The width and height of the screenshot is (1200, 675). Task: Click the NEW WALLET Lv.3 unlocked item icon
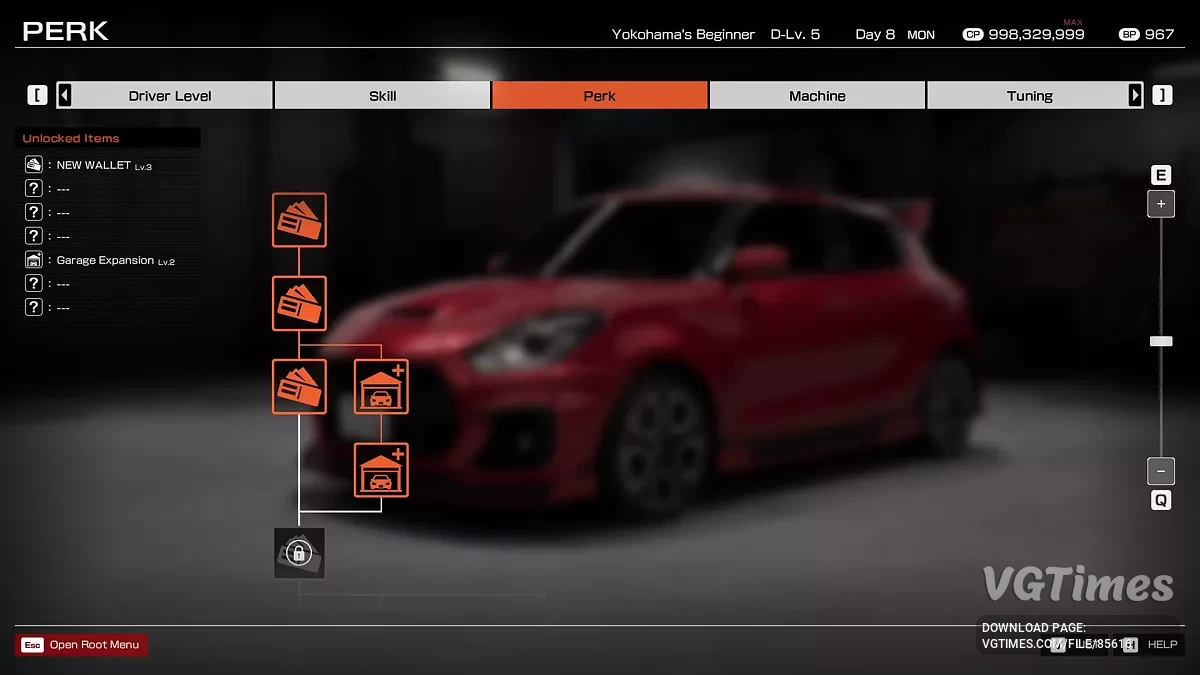click(x=32, y=164)
